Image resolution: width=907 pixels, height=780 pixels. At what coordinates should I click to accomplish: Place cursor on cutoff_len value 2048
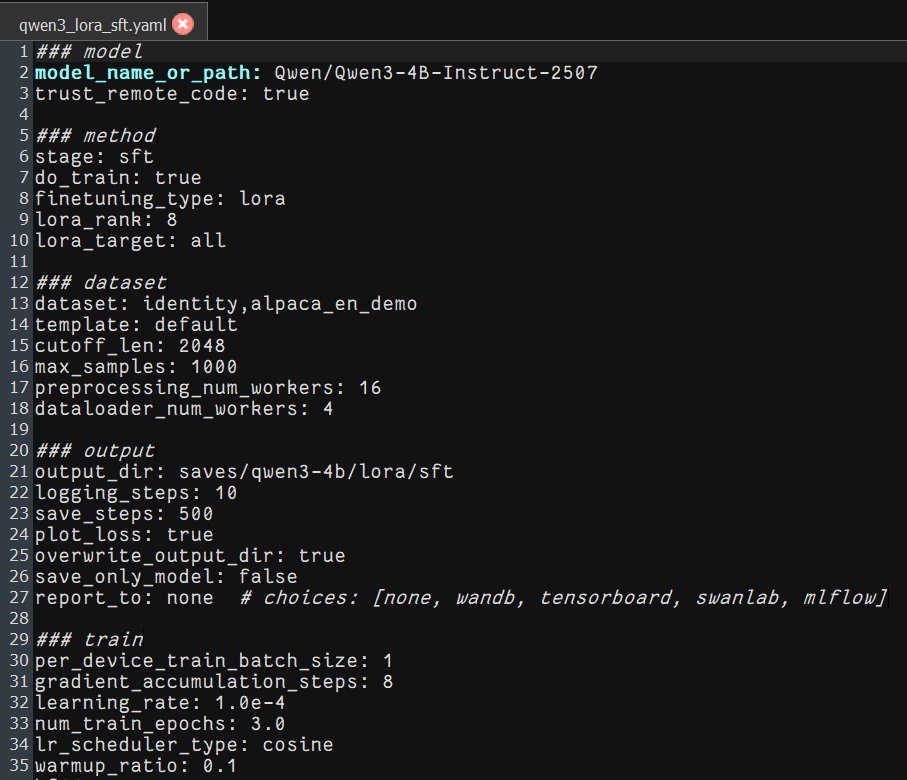pos(202,345)
